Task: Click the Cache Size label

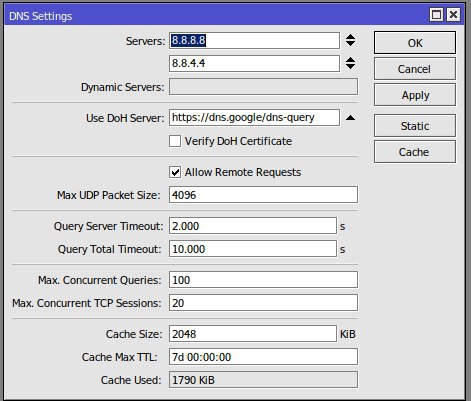Action: pos(134,334)
